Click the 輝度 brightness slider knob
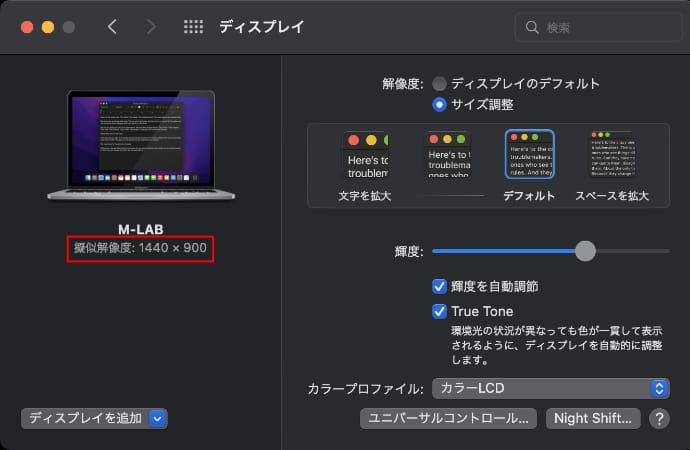The width and height of the screenshot is (690, 450). point(585,251)
